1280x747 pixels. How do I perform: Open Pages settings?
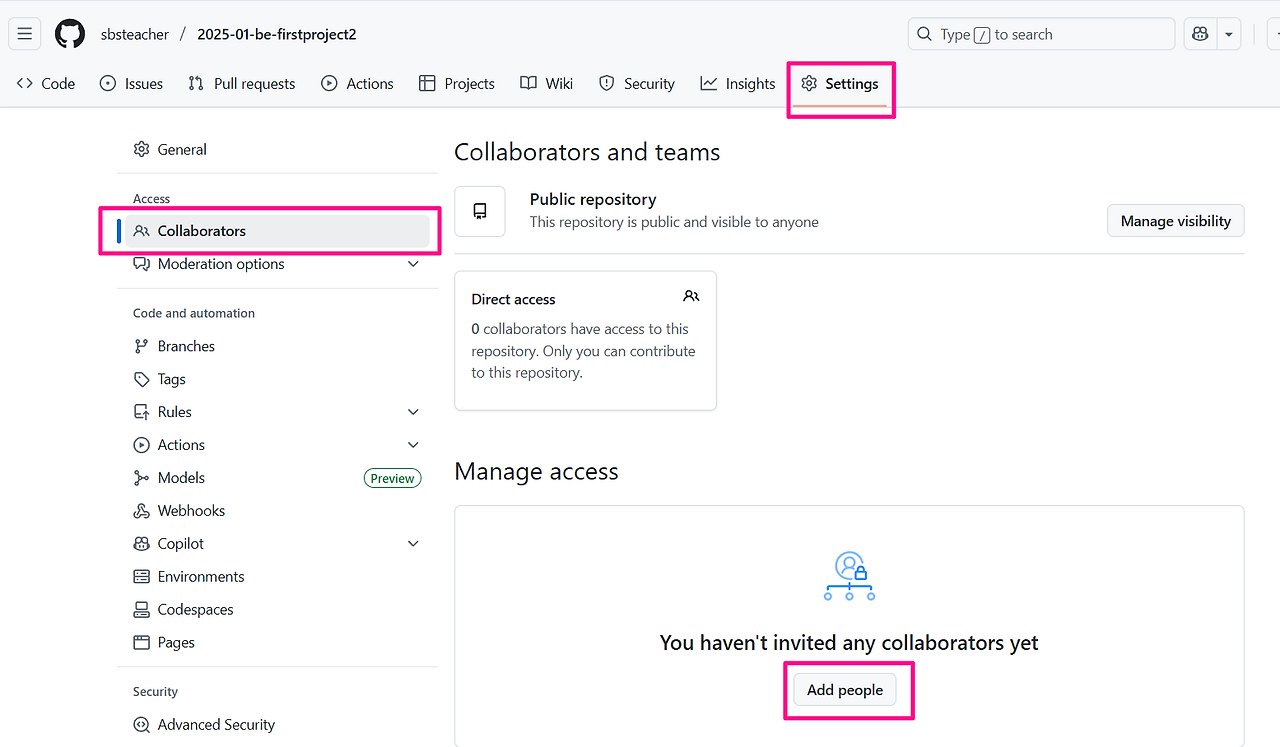coord(277,643)
